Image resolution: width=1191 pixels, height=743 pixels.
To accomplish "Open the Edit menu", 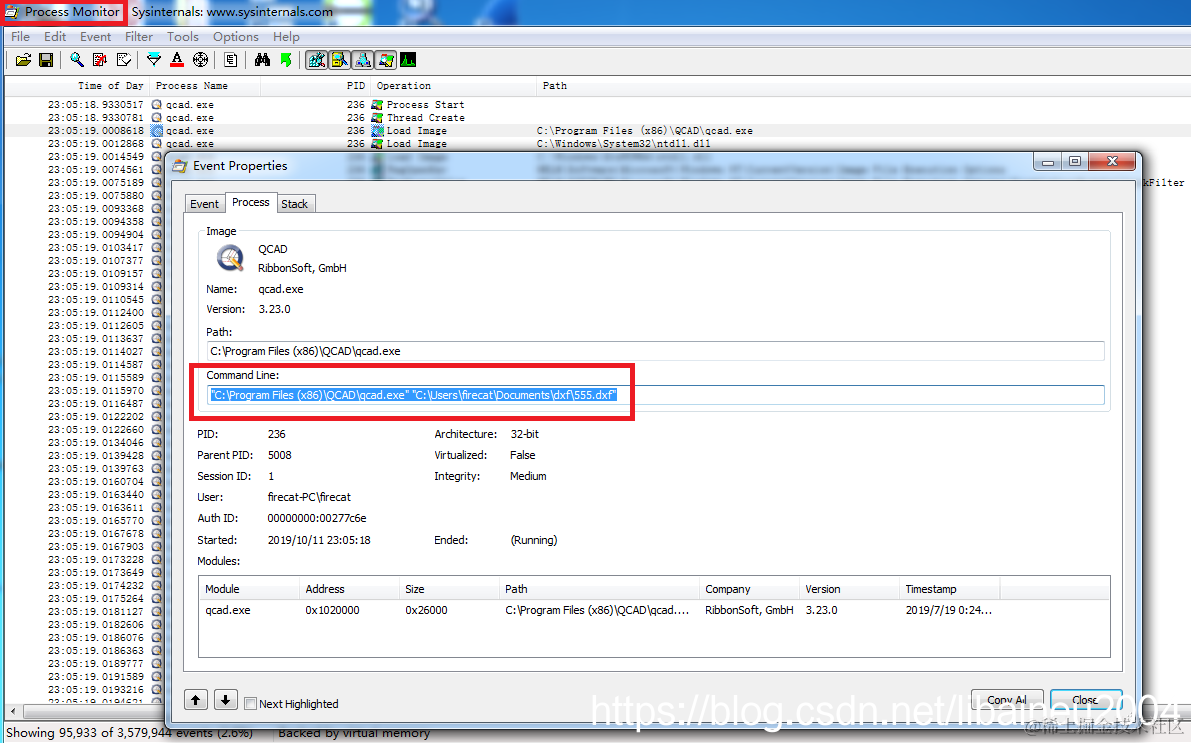I will pyautogui.click(x=55, y=36).
